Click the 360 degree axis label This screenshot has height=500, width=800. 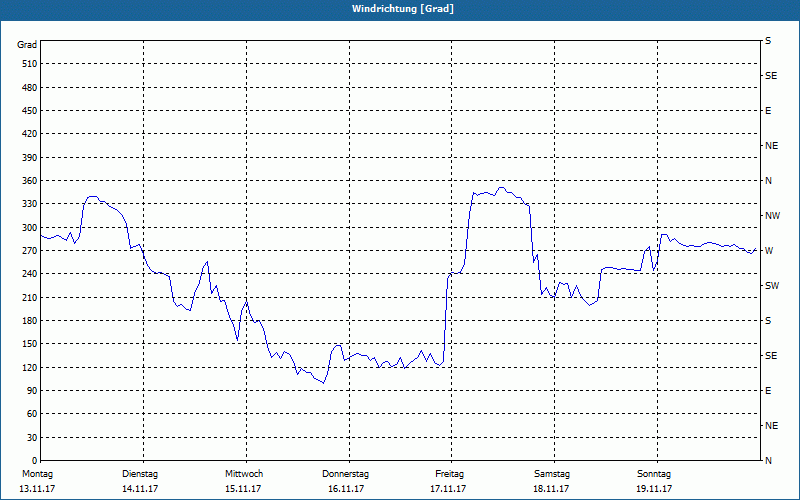pos(30,181)
